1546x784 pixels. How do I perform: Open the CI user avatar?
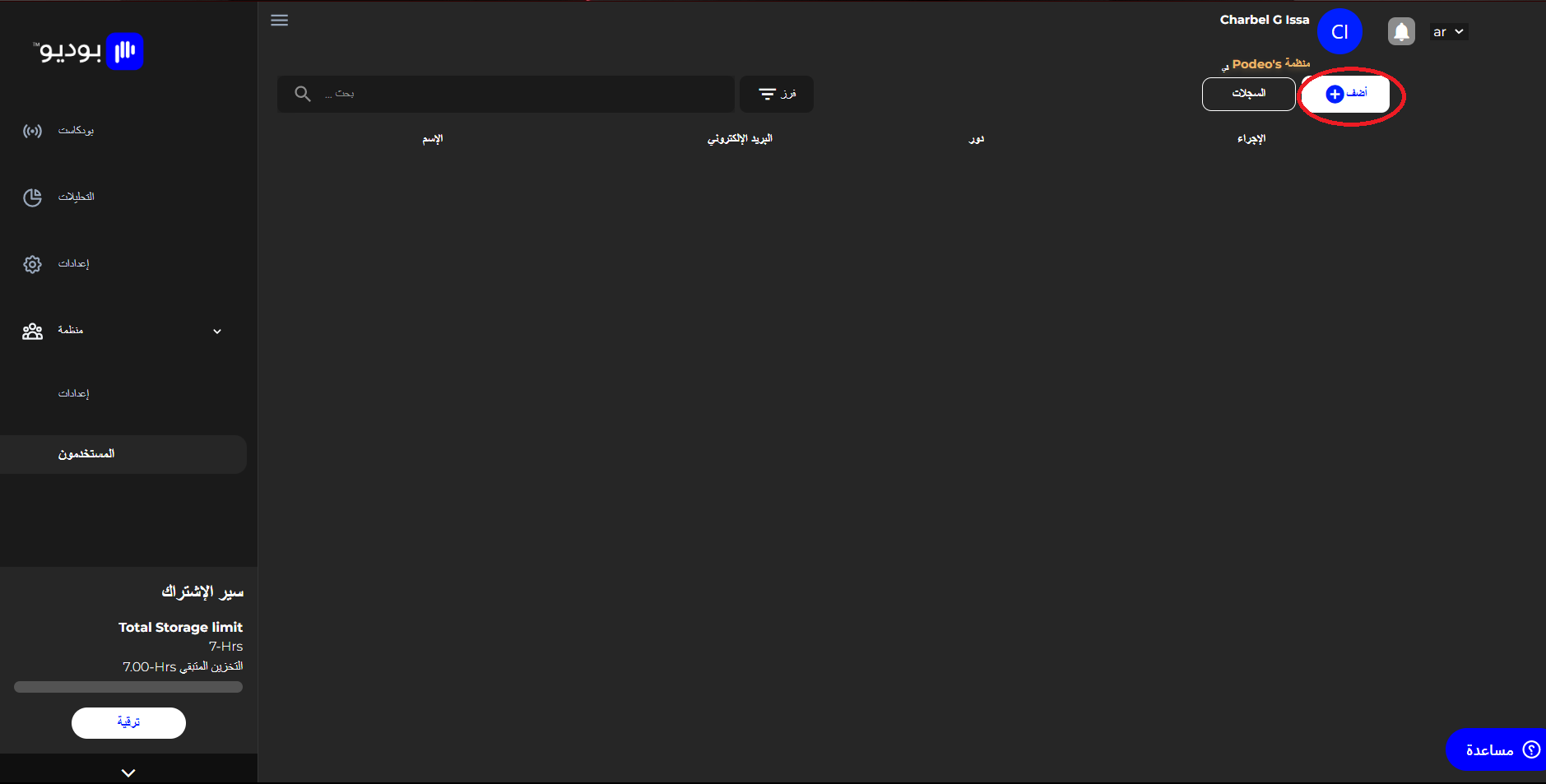(x=1339, y=31)
